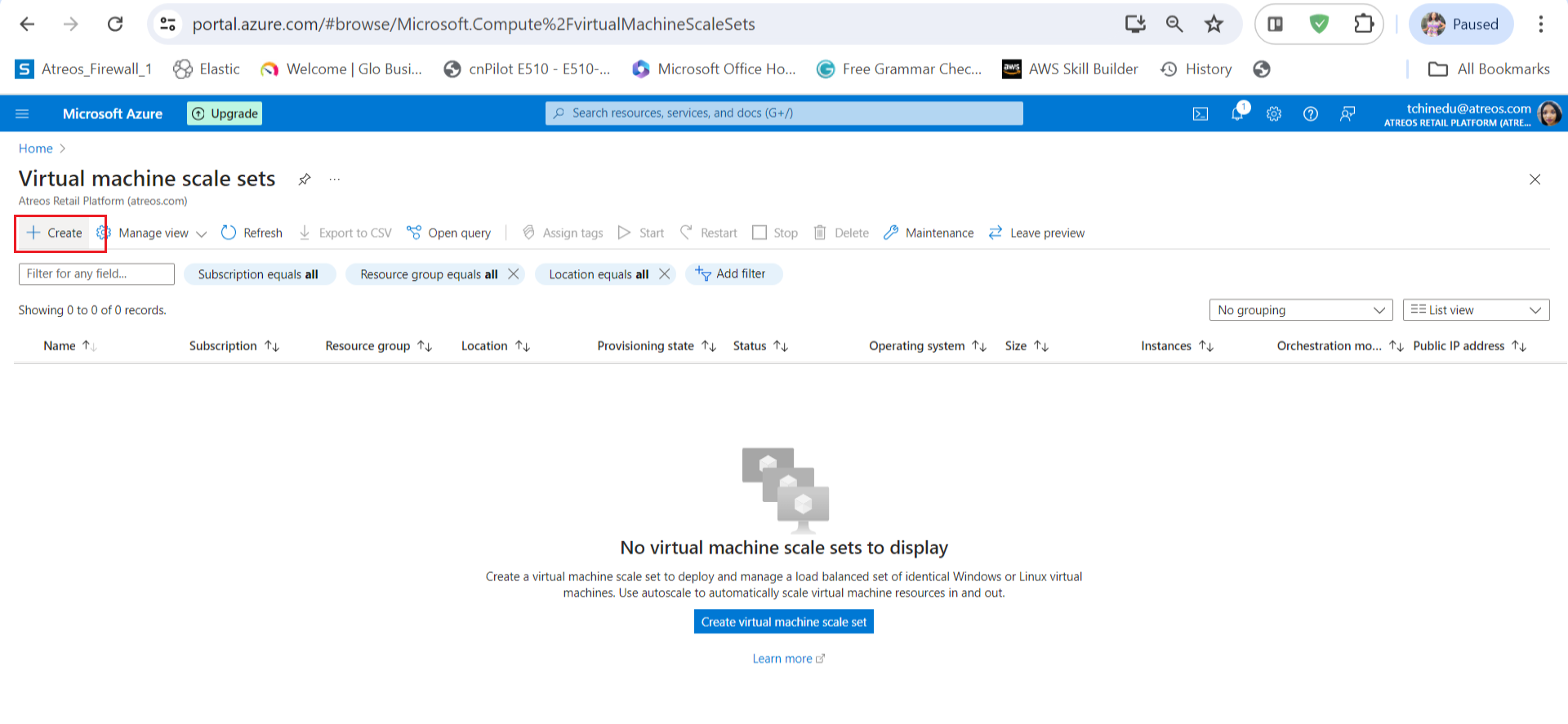Sort by the Subscription column

(x=234, y=346)
